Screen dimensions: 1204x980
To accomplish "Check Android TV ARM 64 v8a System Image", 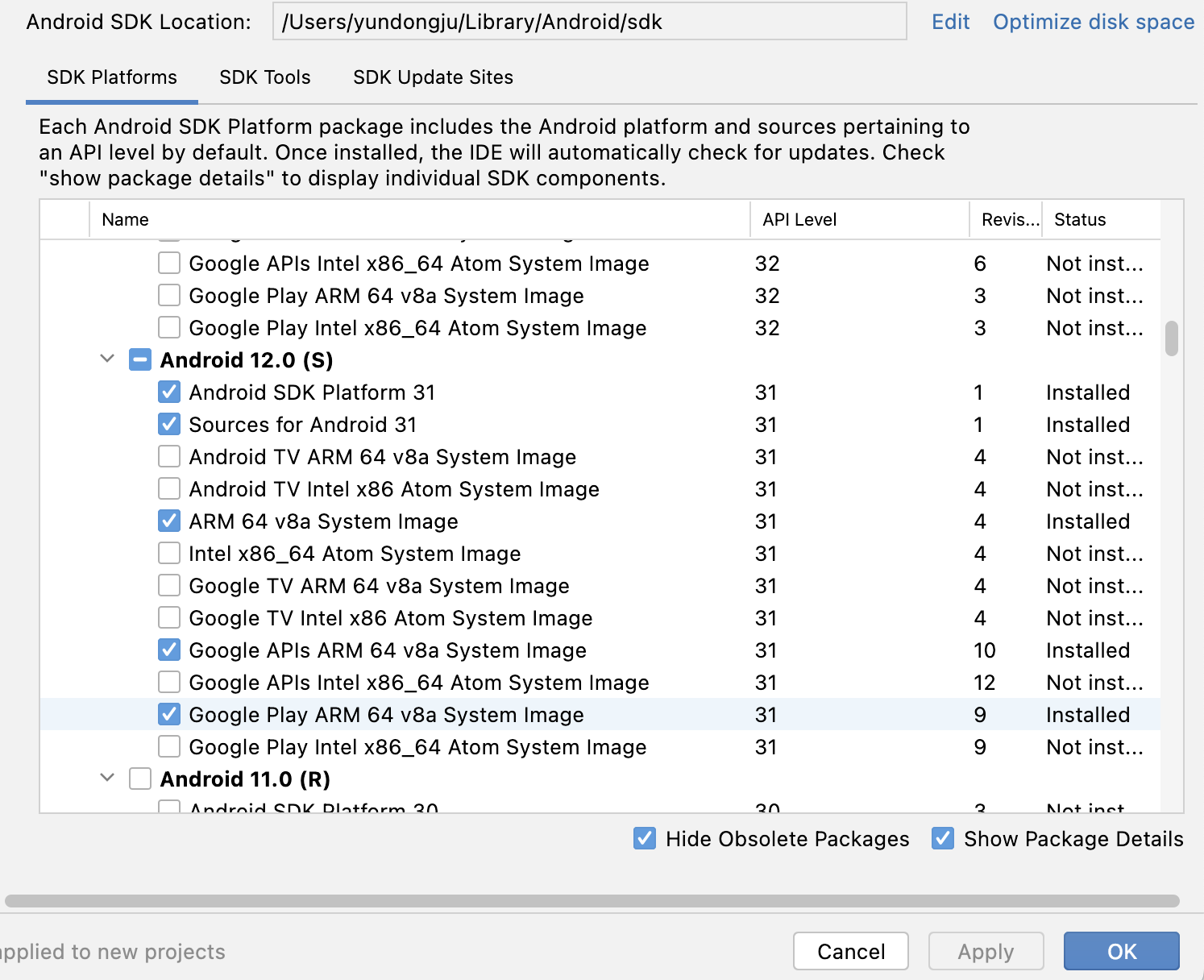I will [169, 457].
